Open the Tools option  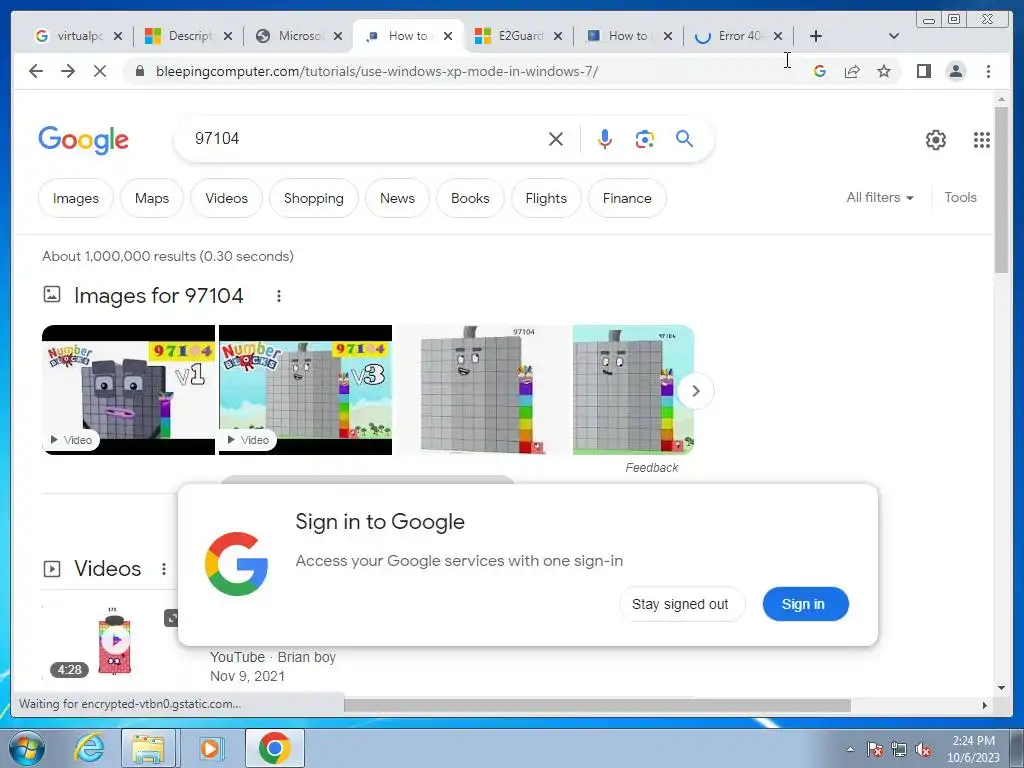(960, 197)
